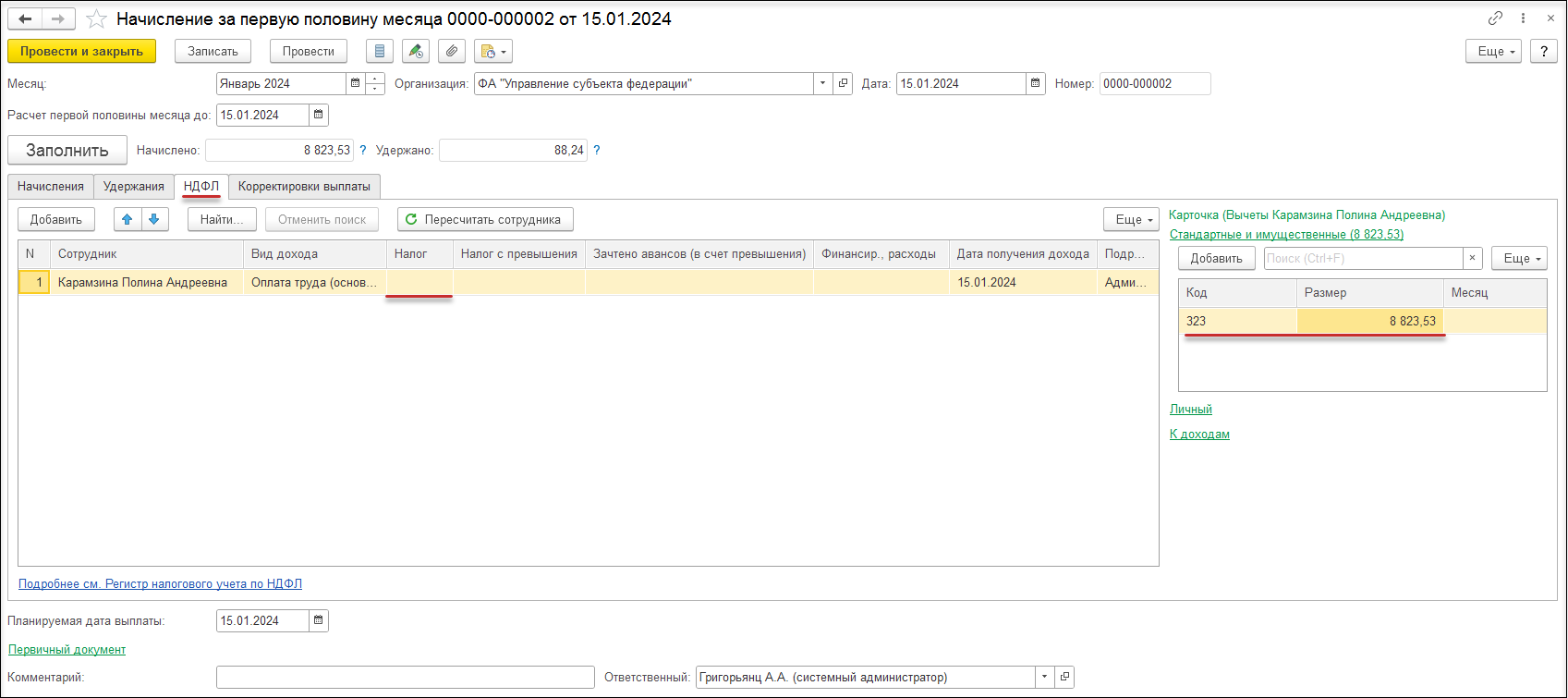Click Провести и закрыть button
The image size is (1568, 698).
[x=81, y=52]
